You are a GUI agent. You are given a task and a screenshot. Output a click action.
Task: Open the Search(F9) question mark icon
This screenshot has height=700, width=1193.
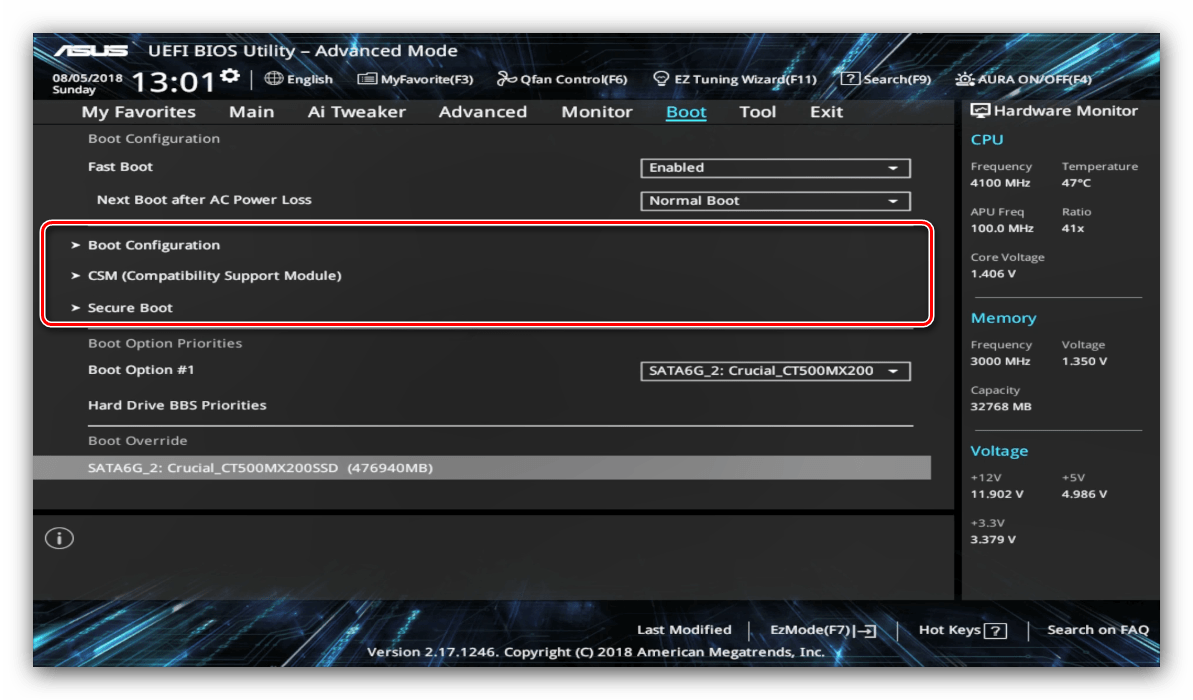pyautogui.click(x=850, y=79)
